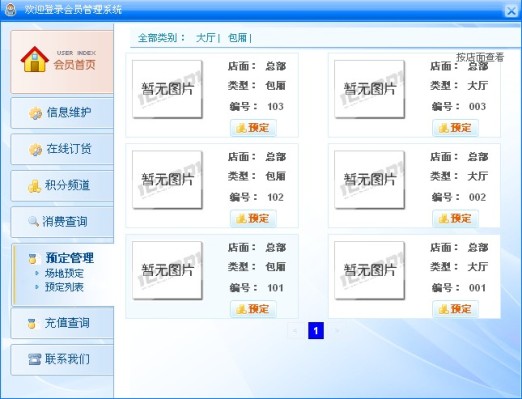Open 预定列表 under 预定管理

pyautogui.click(x=64, y=287)
